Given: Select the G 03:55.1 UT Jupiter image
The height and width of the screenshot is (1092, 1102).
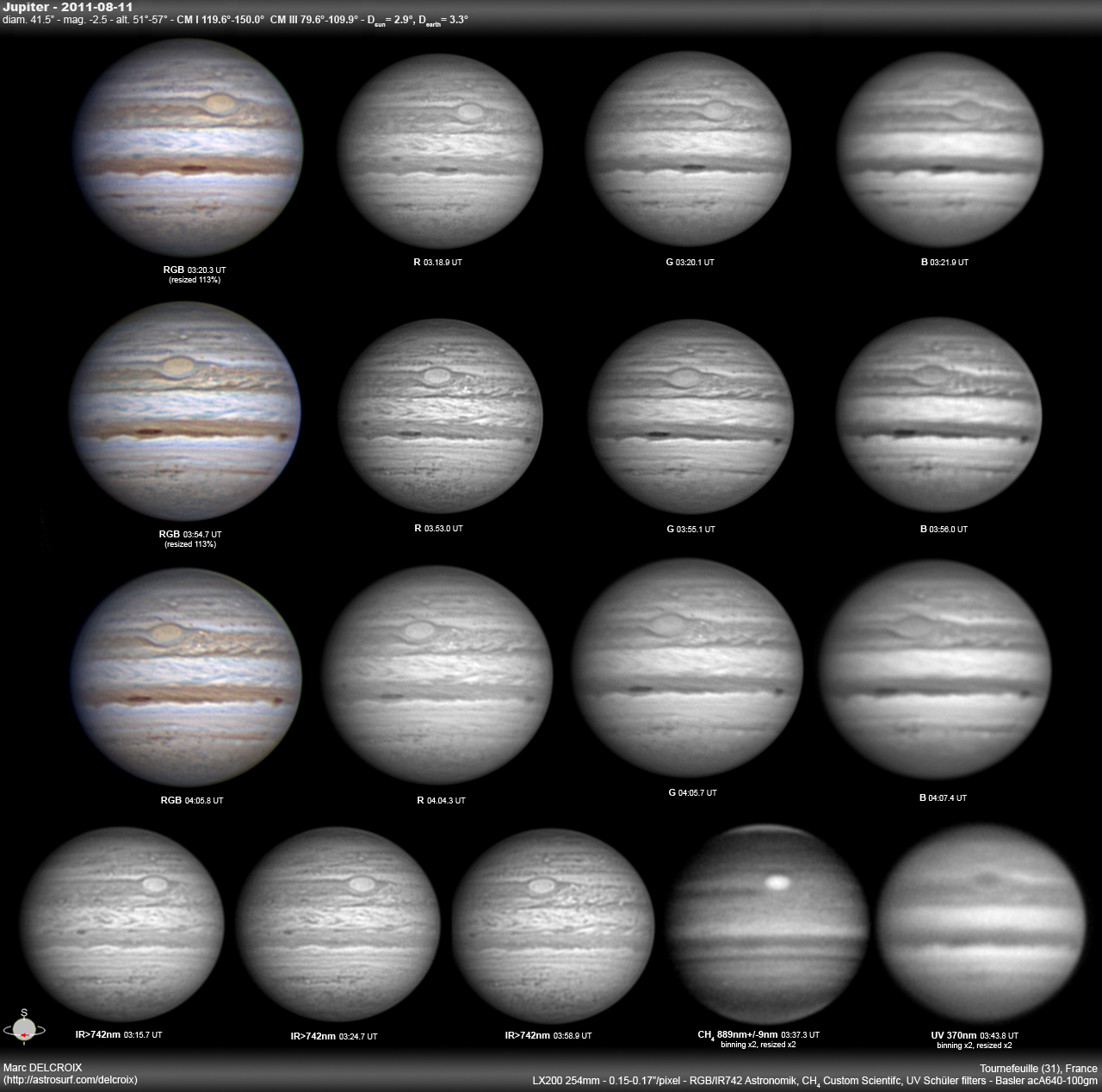Looking at the screenshot, I should [690, 416].
